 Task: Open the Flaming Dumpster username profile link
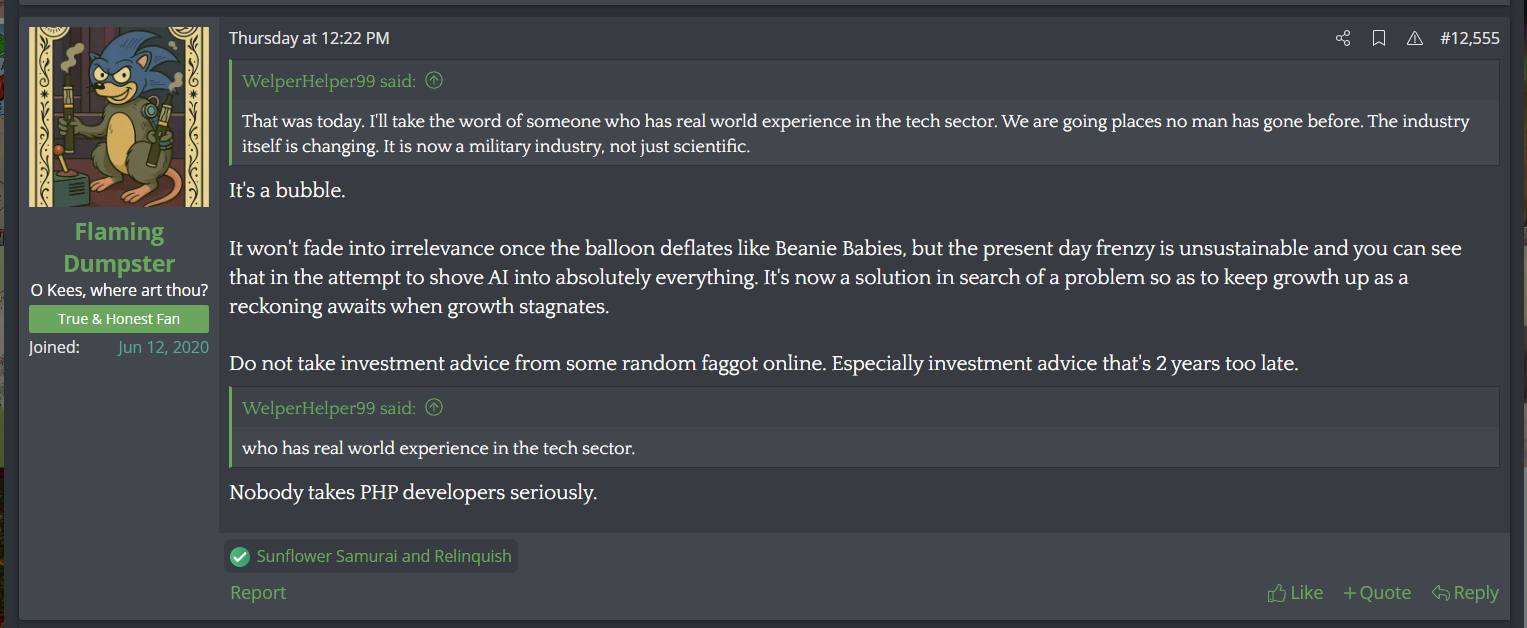pyautogui.click(x=119, y=247)
